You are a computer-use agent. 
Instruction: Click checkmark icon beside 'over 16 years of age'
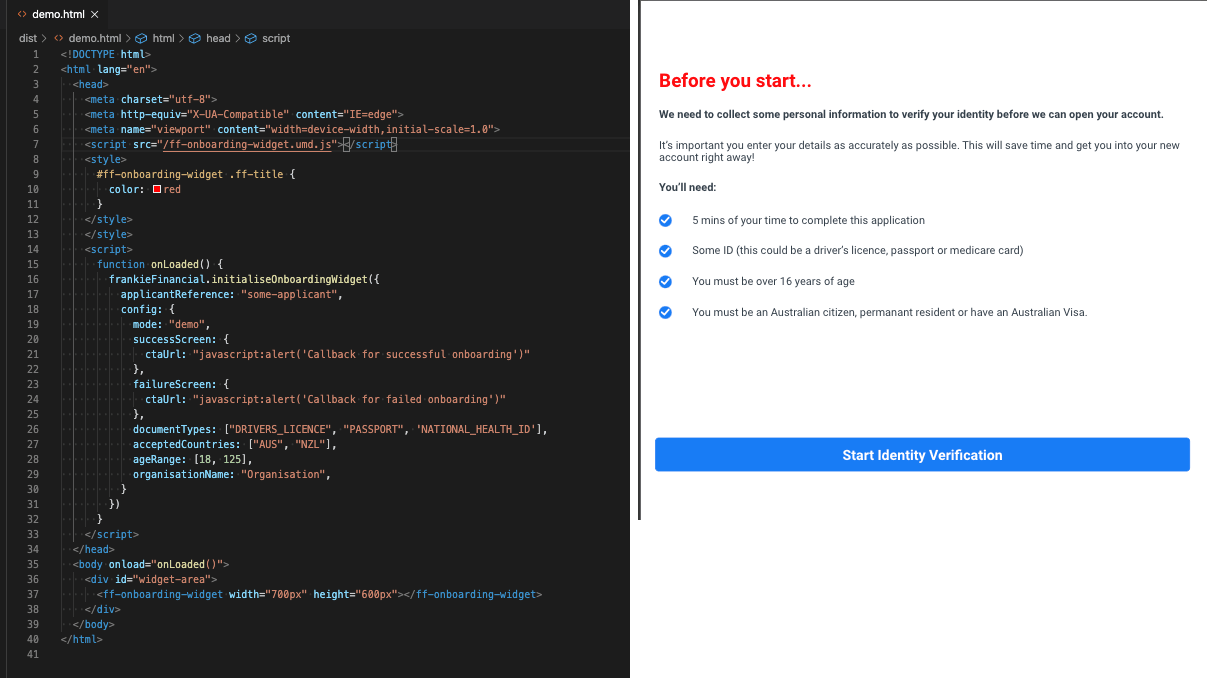[665, 281]
